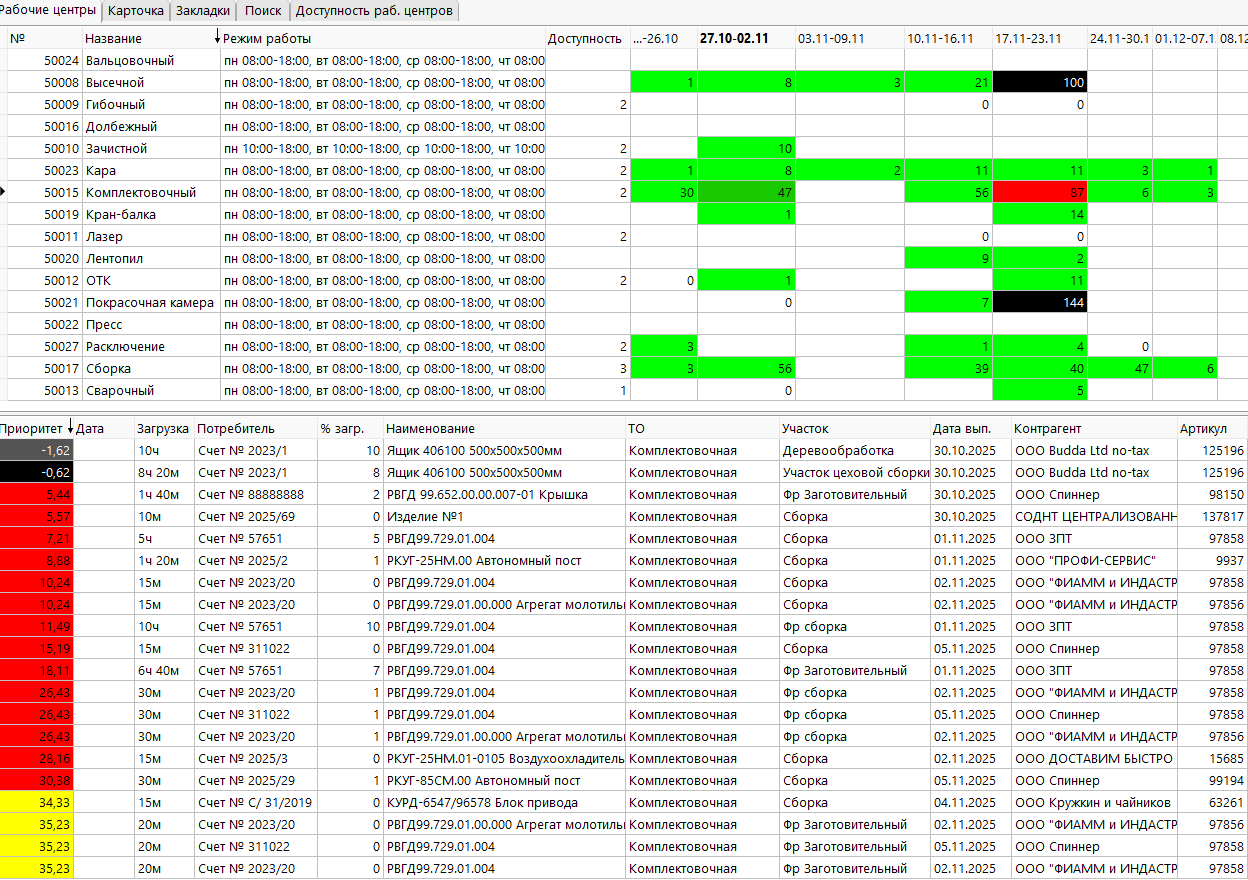Click the sort arrow in the Название header
Screen dimensions: 1248x880
click(x=217, y=38)
